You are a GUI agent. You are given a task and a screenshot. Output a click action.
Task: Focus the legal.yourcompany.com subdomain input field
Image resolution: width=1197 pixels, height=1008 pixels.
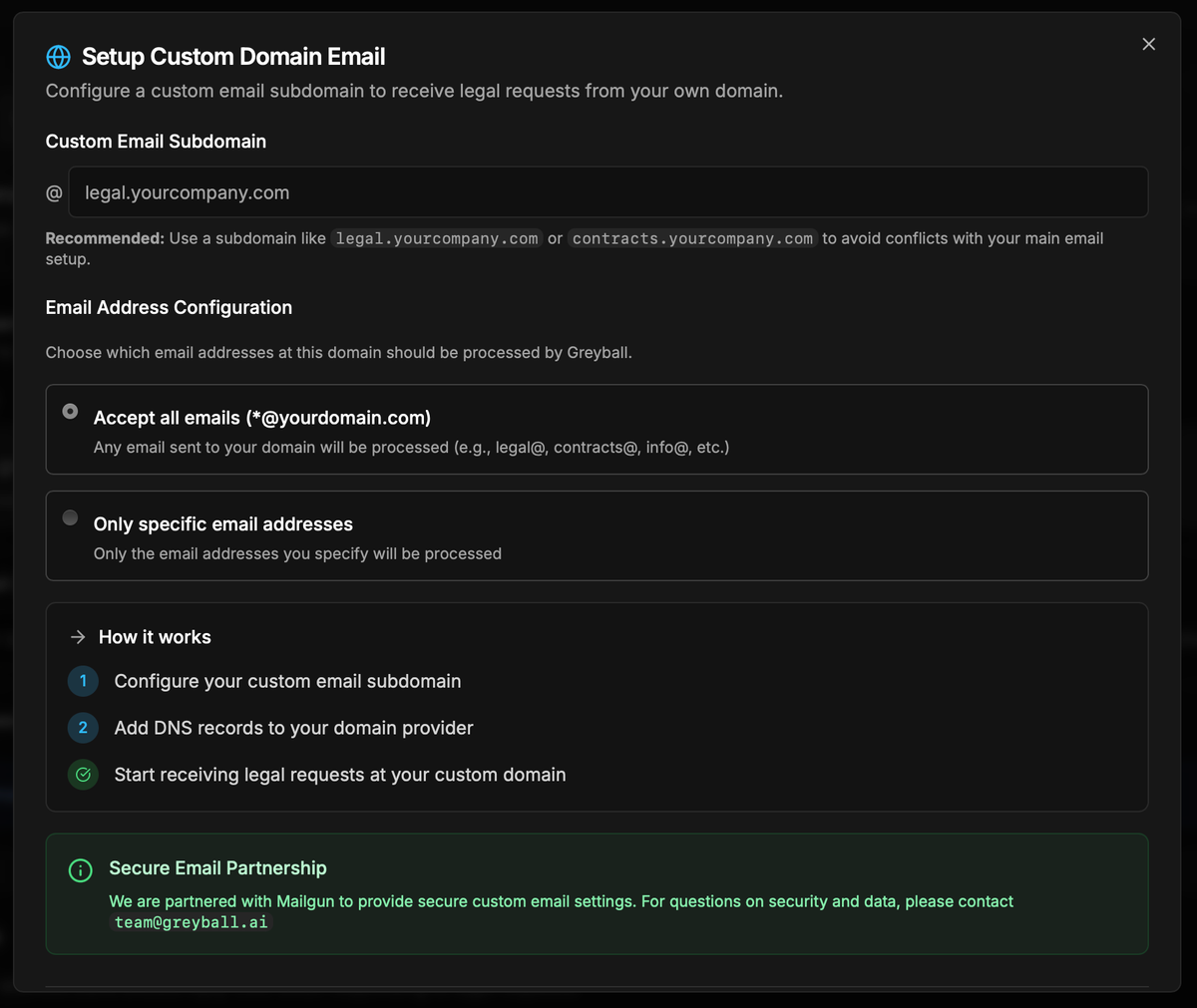[607, 192]
